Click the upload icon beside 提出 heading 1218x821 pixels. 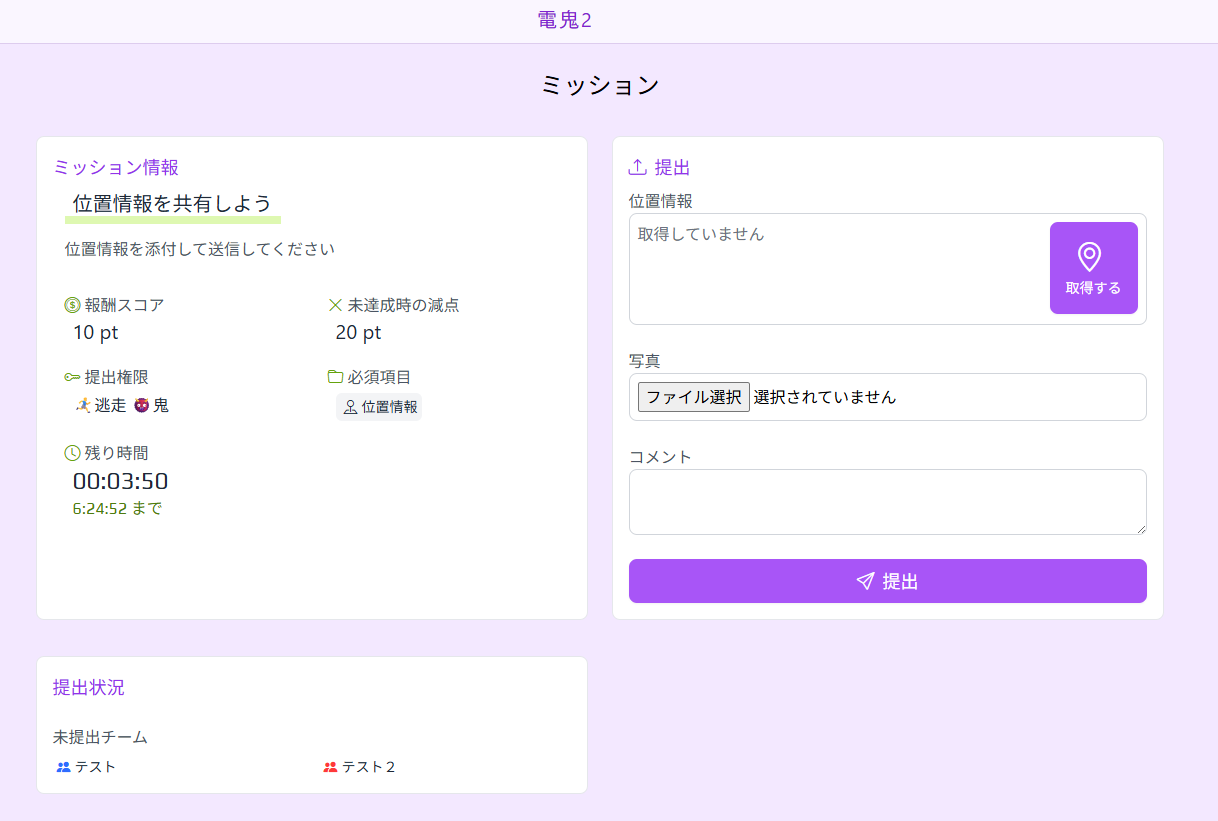[638, 167]
